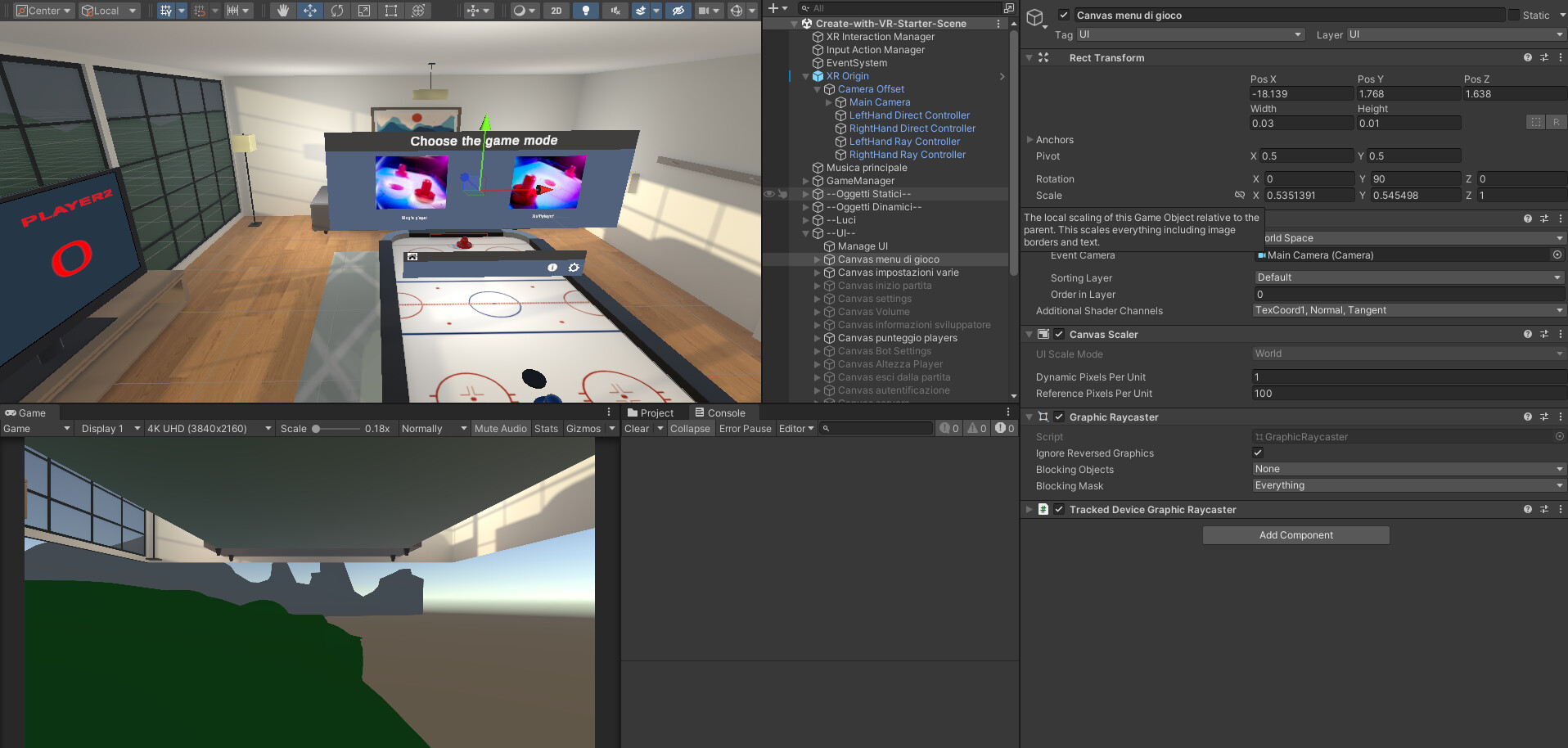Hide --Oggetti Statici-- with the eye toggle
This screenshot has width=1568, height=748.
pos(768,194)
